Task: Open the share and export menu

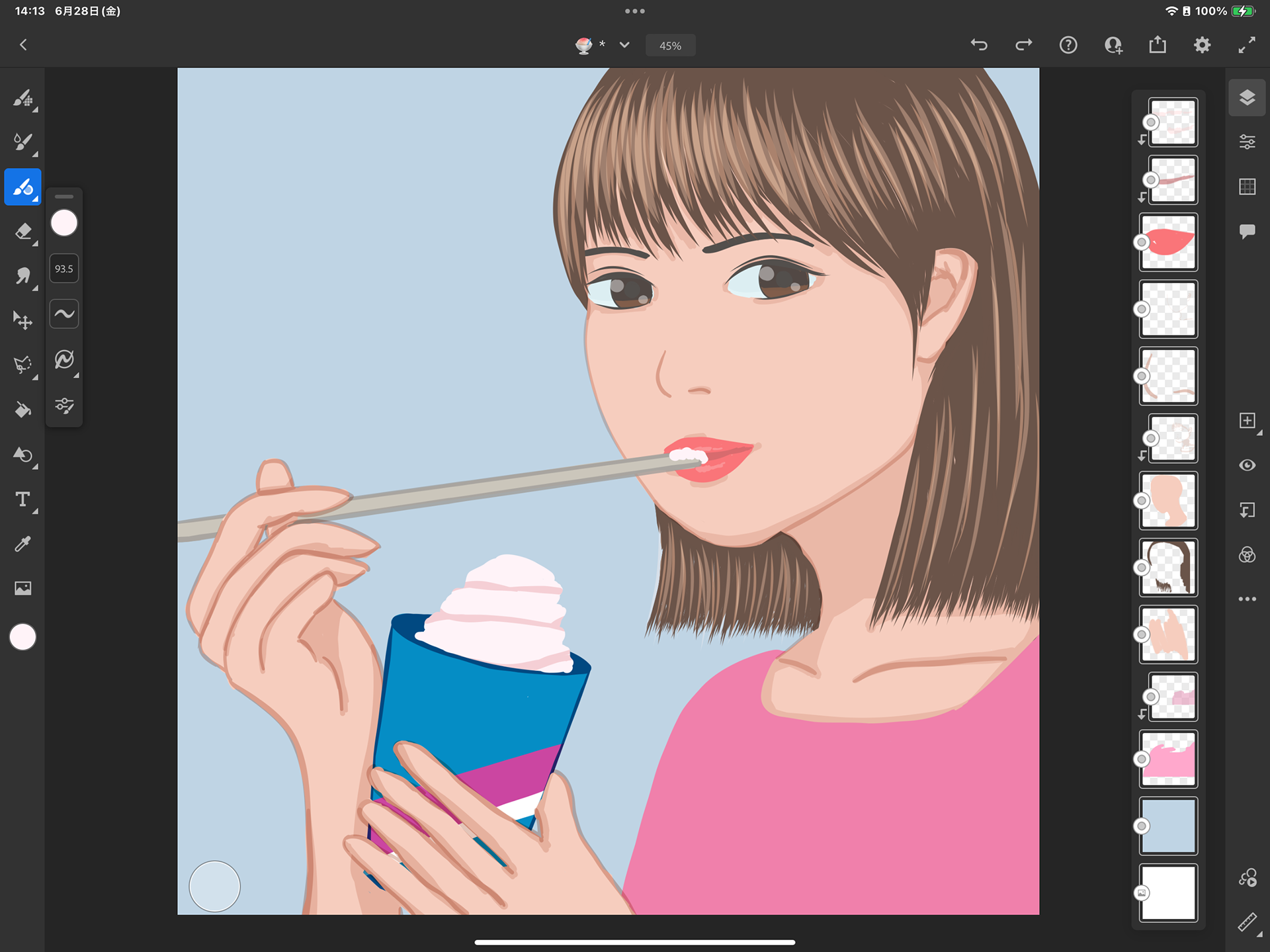Action: tap(1158, 45)
